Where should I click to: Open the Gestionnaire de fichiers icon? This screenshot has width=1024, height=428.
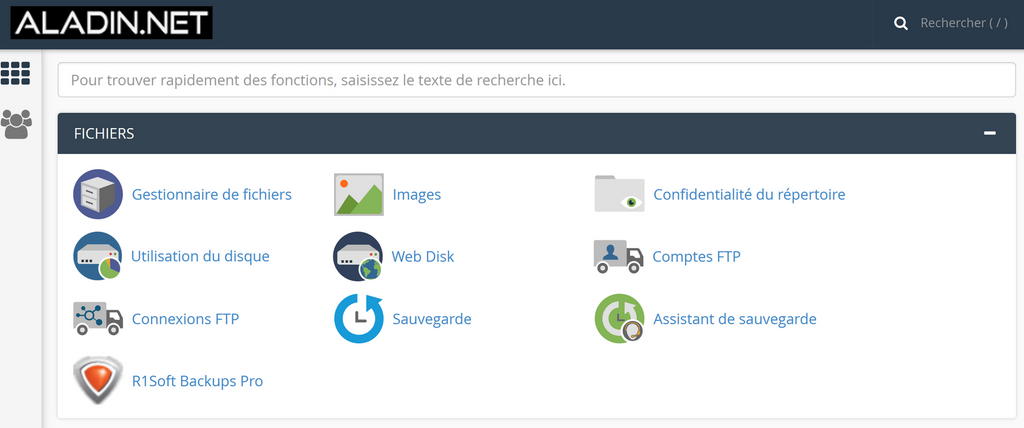(98, 194)
